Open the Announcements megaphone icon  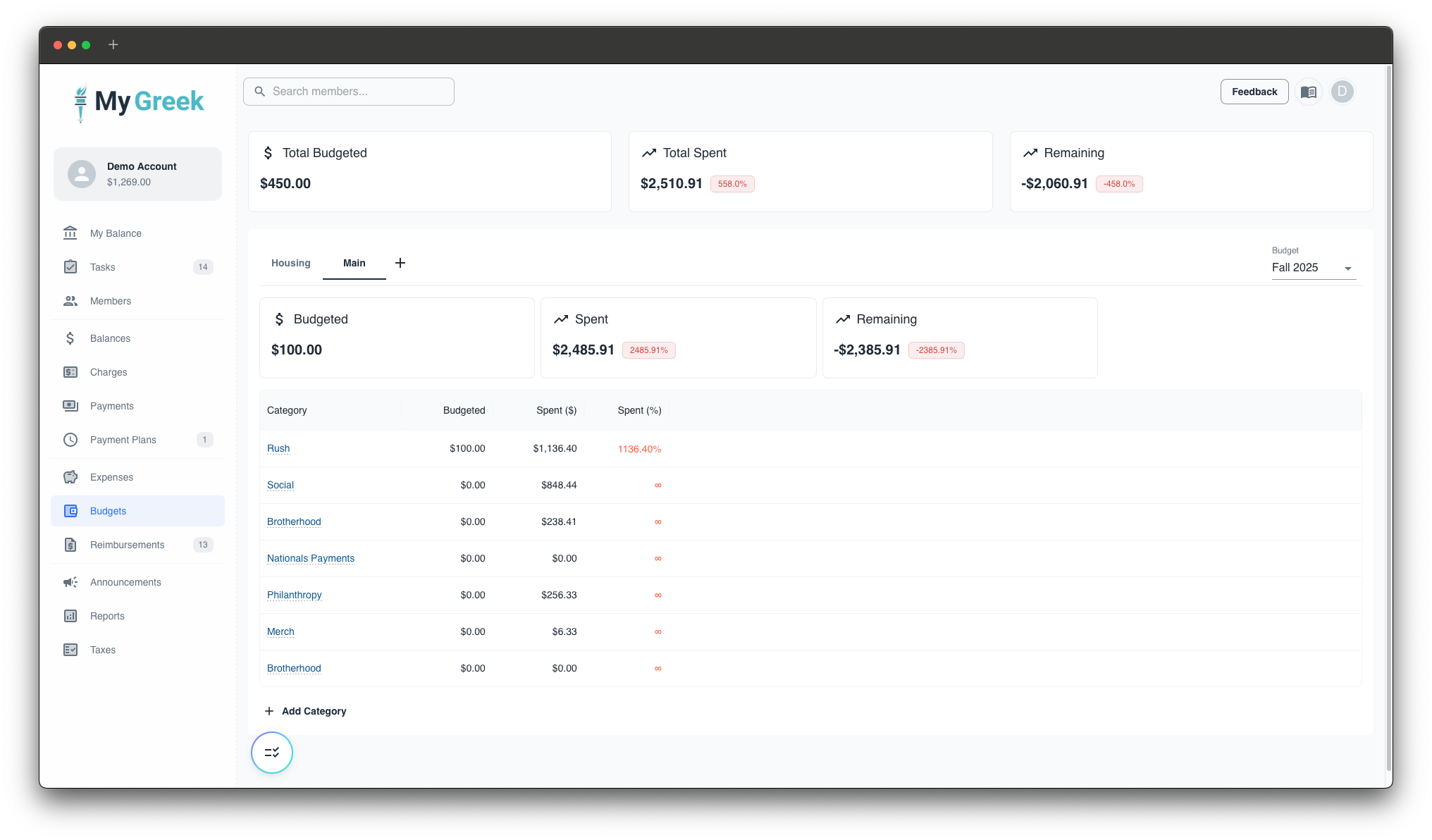[70, 582]
